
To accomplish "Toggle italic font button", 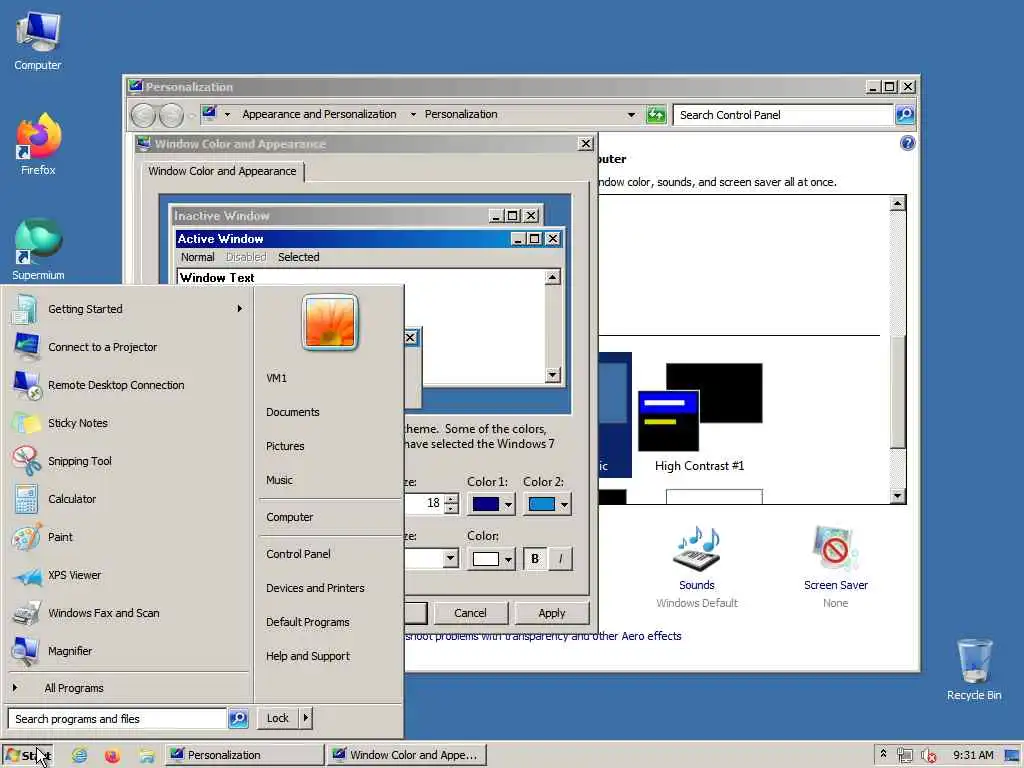I will point(560,559).
